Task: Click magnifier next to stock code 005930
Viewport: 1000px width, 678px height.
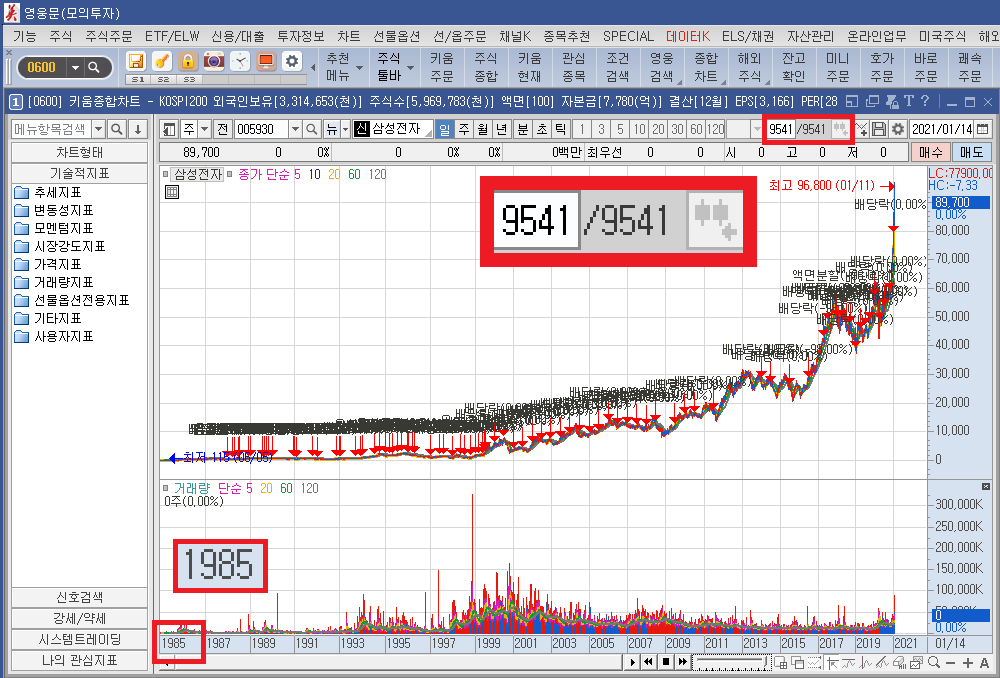Action: 311,129
